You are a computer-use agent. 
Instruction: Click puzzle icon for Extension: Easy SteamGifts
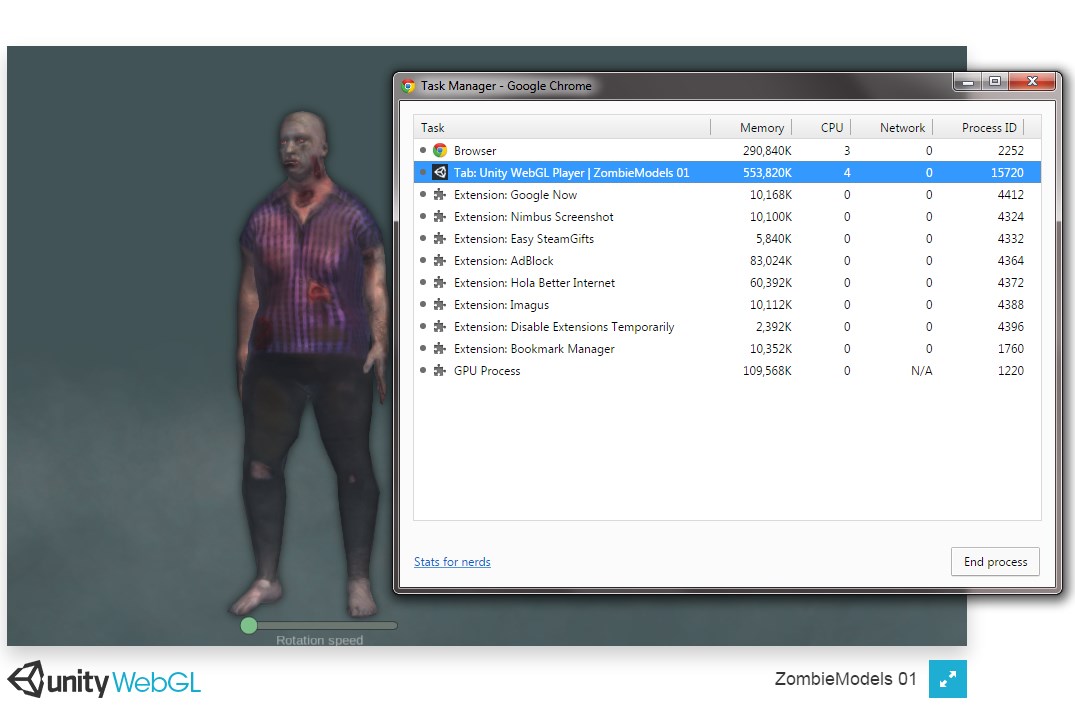tap(440, 239)
